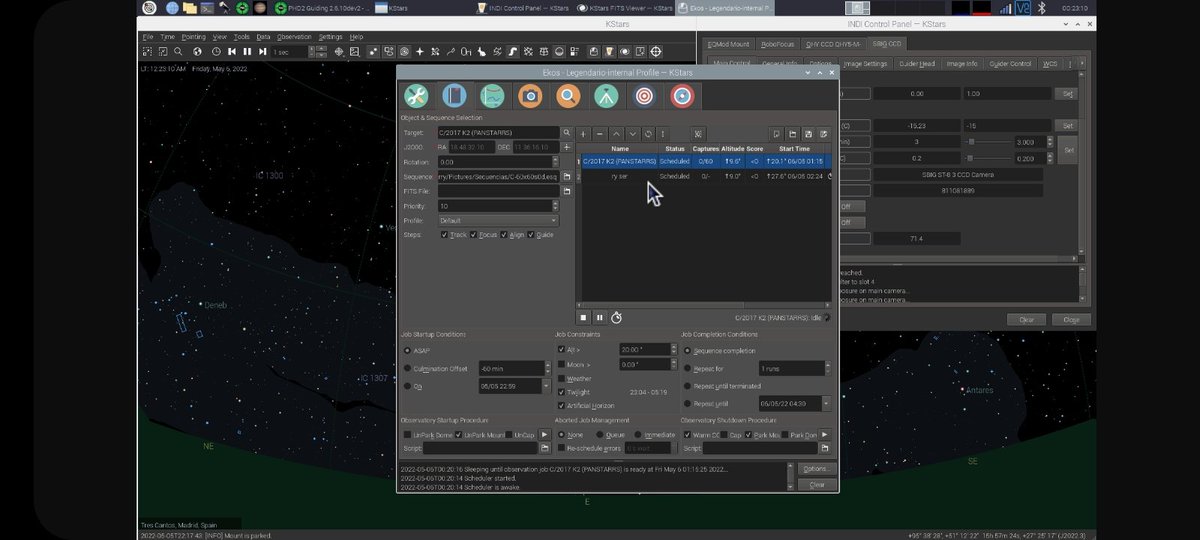Image resolution: width=1200 pixels, height=540 pixels.
Task: Click the Options... button in Ekos log area
Action: (816, 468)
